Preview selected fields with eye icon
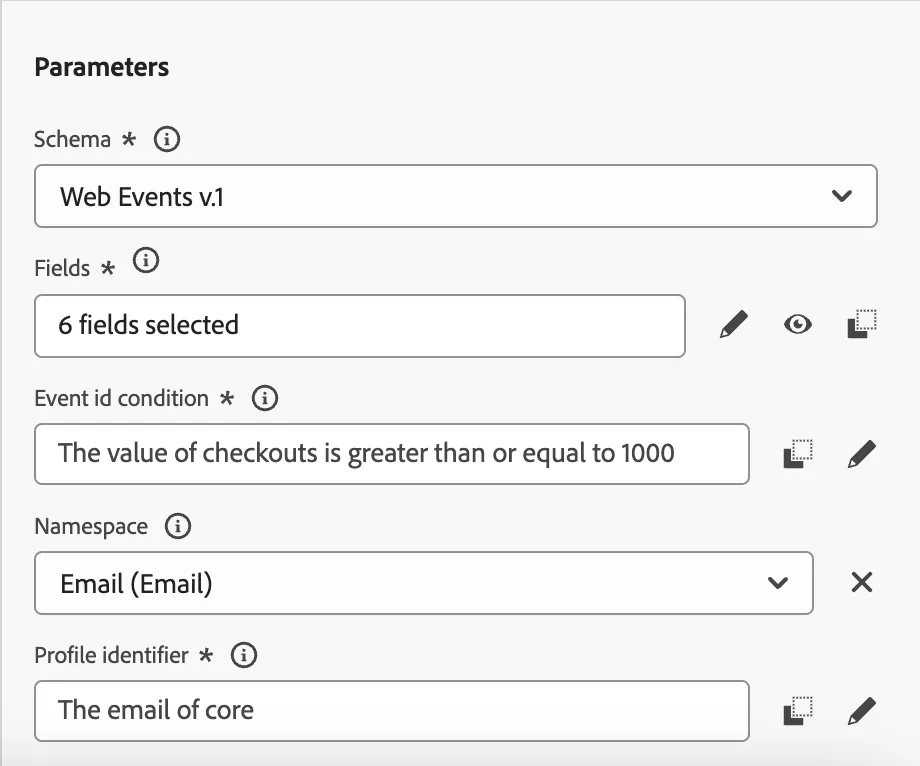Image resolution: width=920 pixels, height=766 pixels. (798, 324)
